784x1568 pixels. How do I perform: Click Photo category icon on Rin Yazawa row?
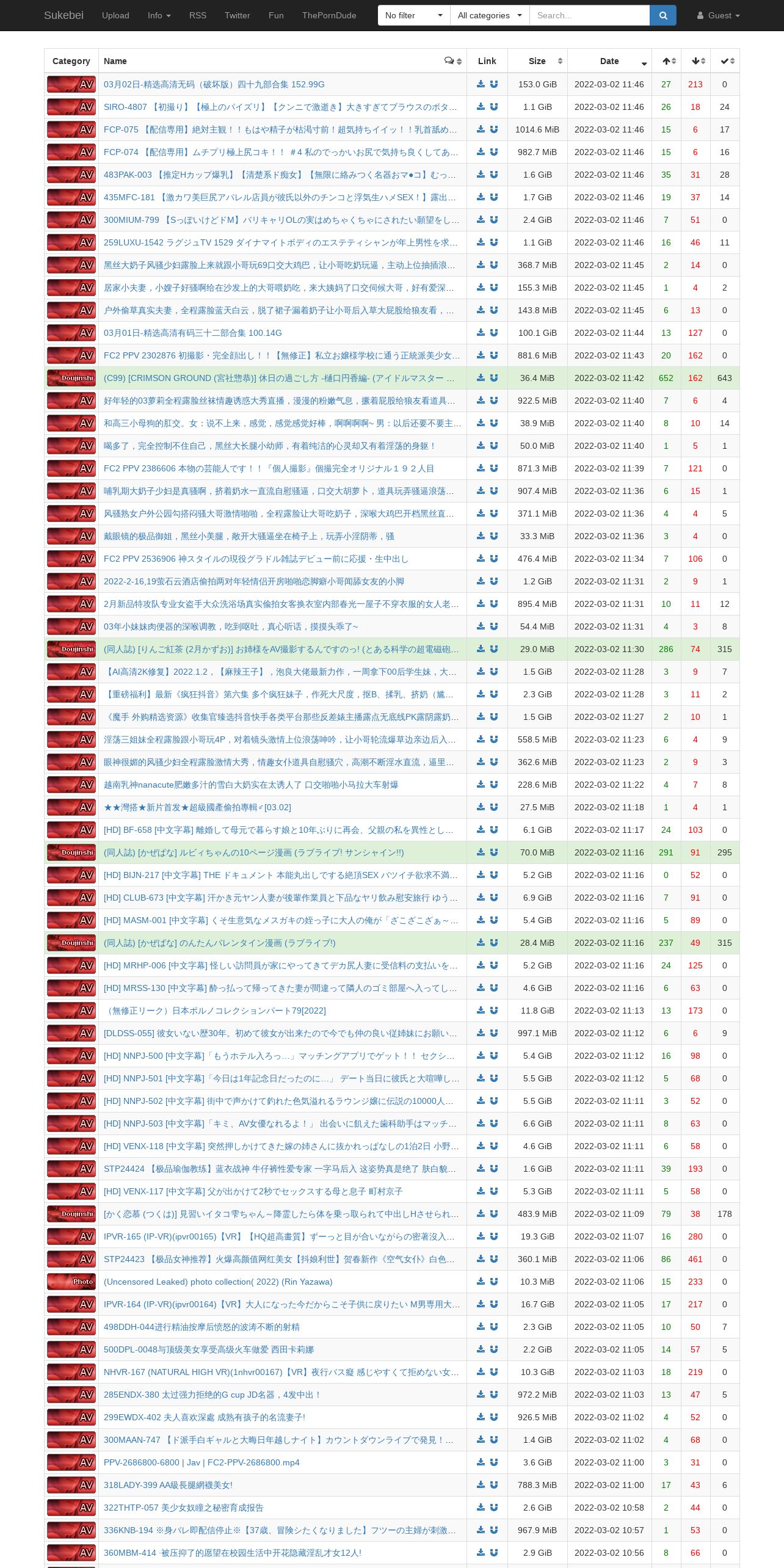tap(71, 1282)
